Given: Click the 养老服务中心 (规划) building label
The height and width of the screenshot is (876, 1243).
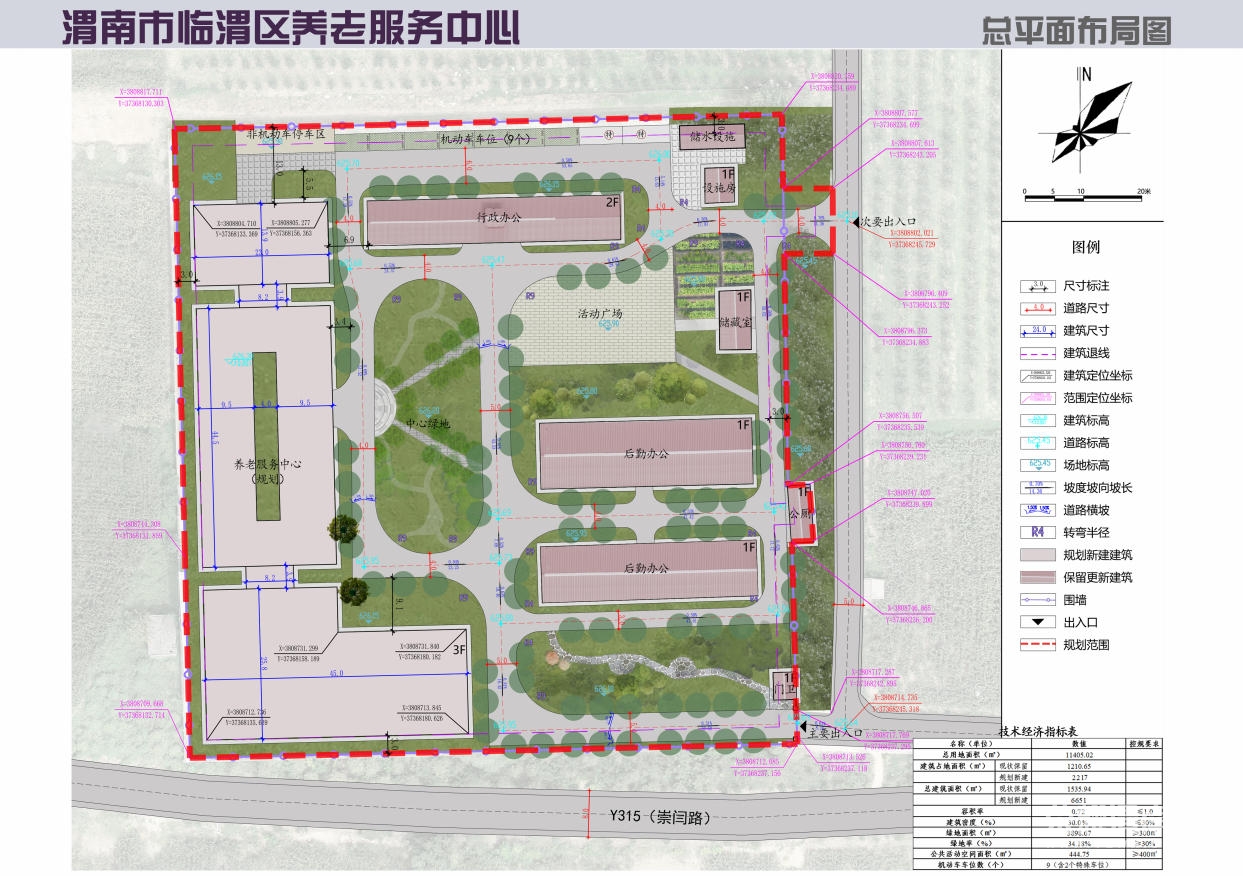Looking at the screenshot, I should point(268,471).
